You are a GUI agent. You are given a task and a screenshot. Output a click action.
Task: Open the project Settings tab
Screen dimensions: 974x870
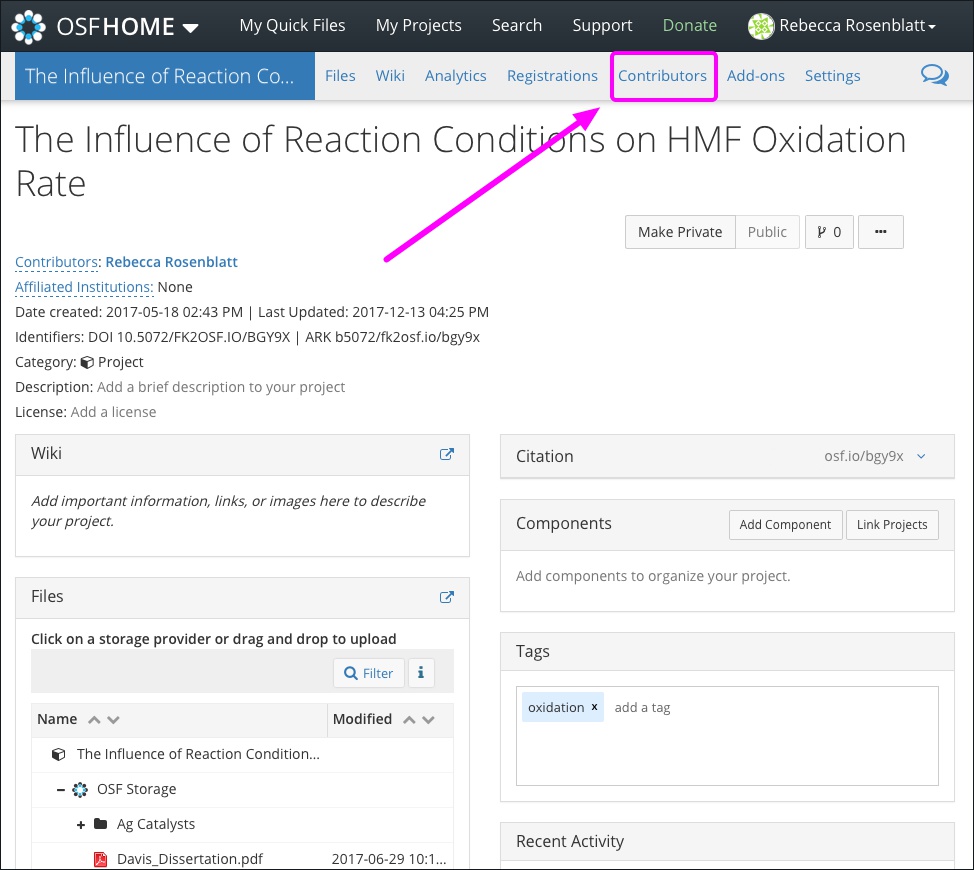[832, 76]
